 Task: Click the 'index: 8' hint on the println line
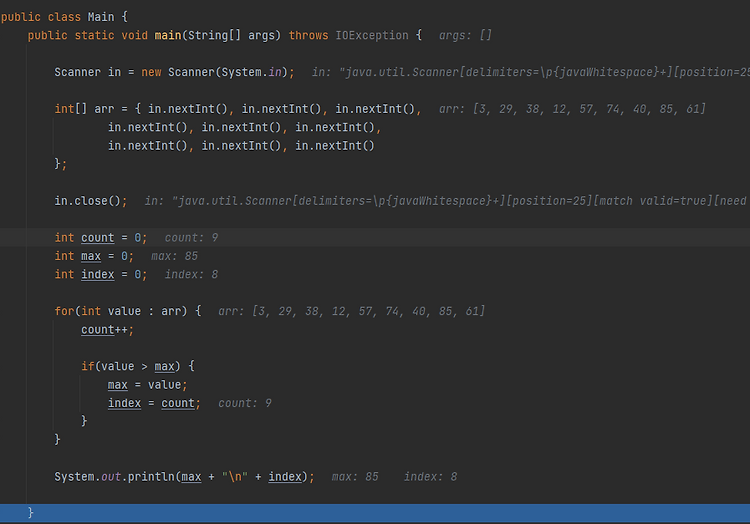430,477
